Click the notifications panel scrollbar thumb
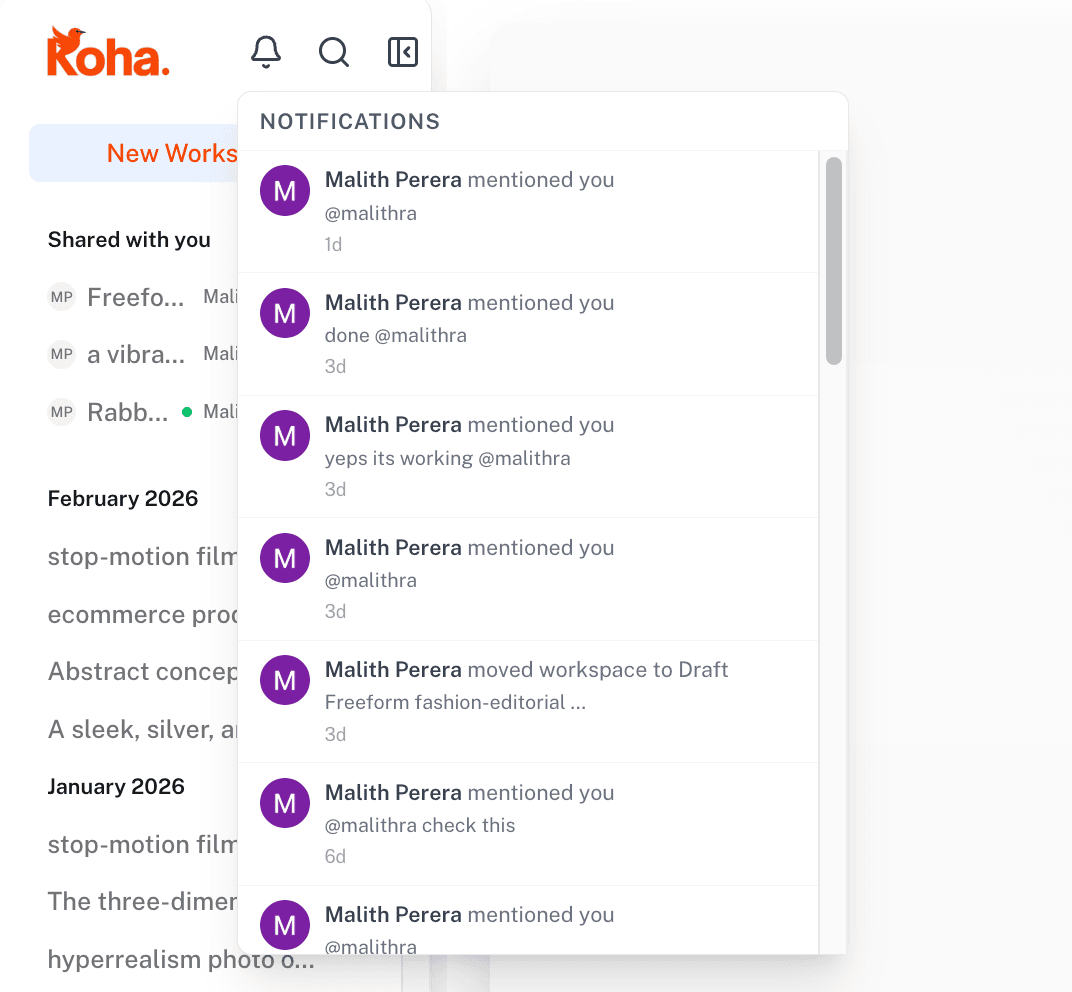The image size is (1072, 992). [x=834, y=260]
